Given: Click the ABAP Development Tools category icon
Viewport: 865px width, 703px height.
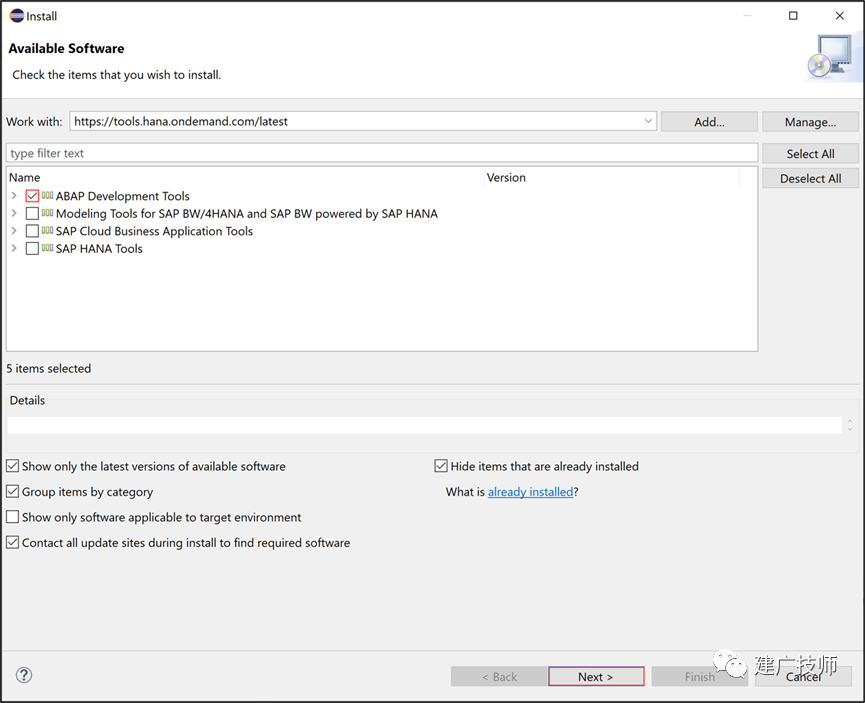Looking at the screenshot, I should pyautogui.click(x=47, y=195).
